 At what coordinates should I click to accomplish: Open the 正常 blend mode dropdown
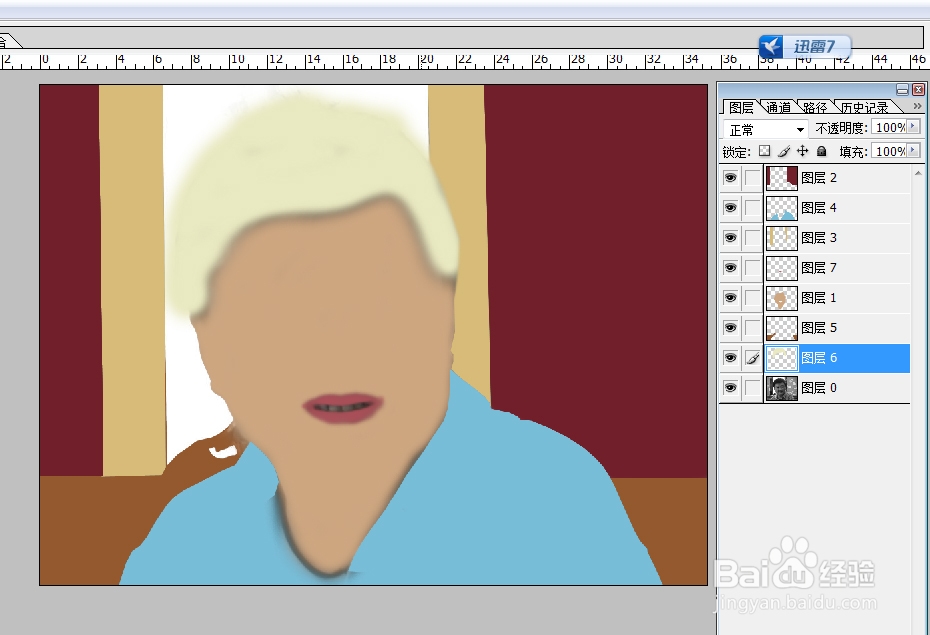[x=765, y=129]
